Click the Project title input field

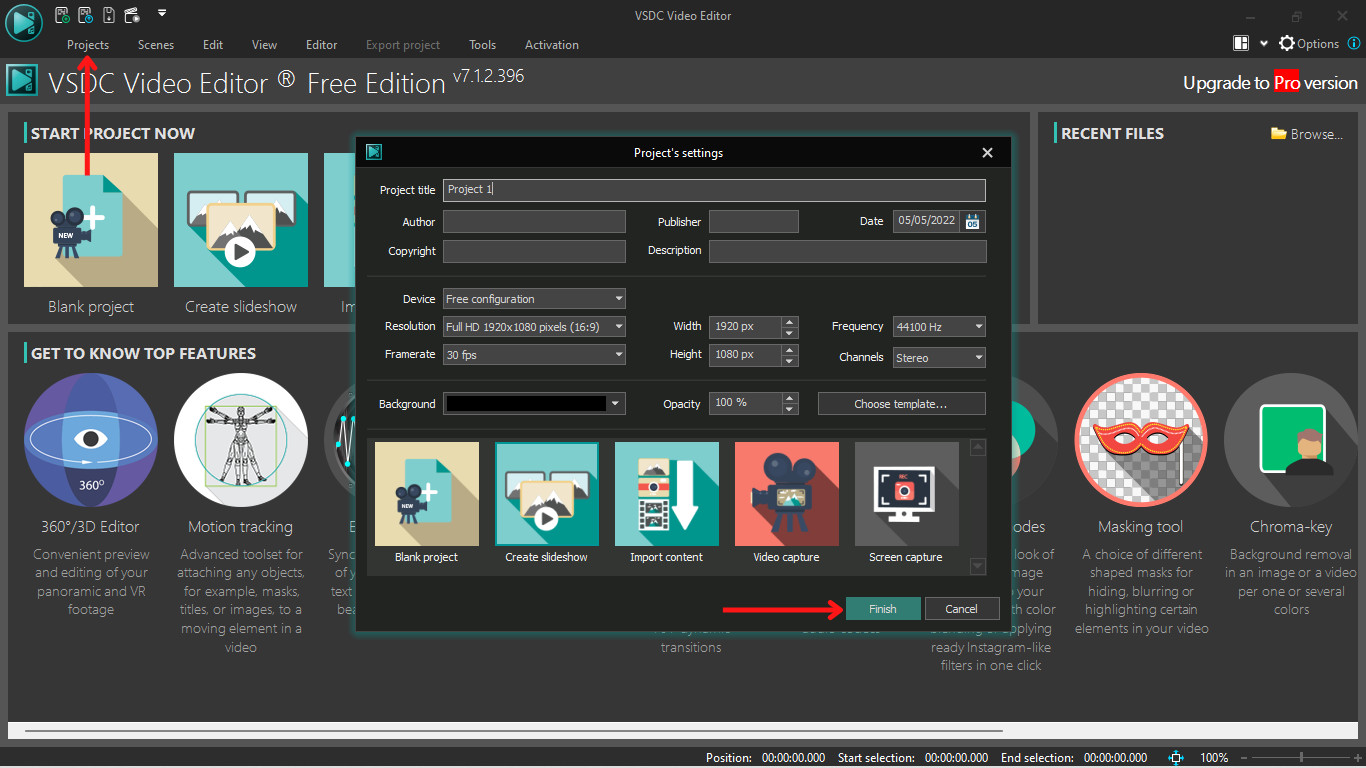[714, 190]
